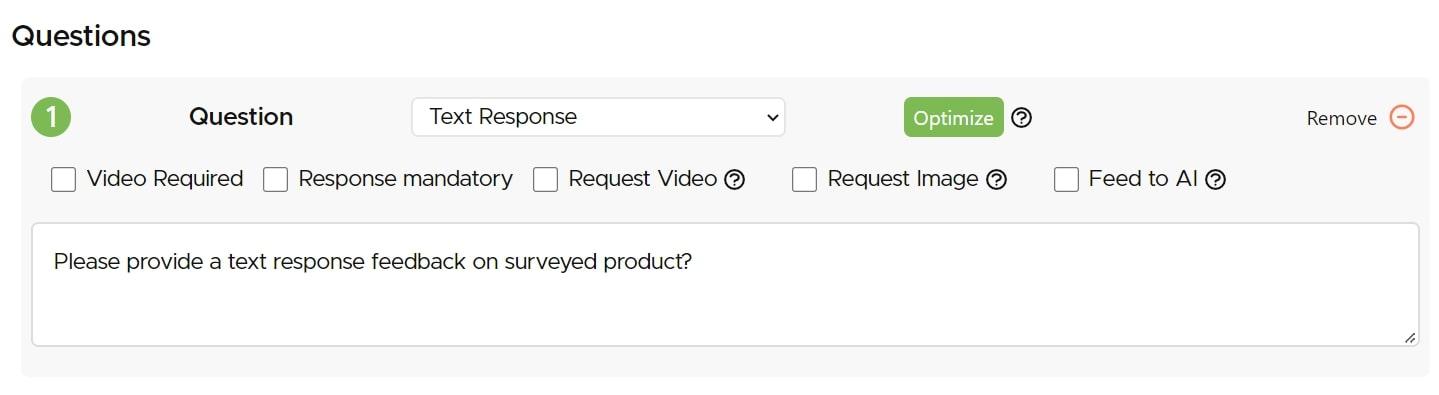Click the green Optimize button
The width and height of the screenshot is (1439, 395).
(953, 117)
